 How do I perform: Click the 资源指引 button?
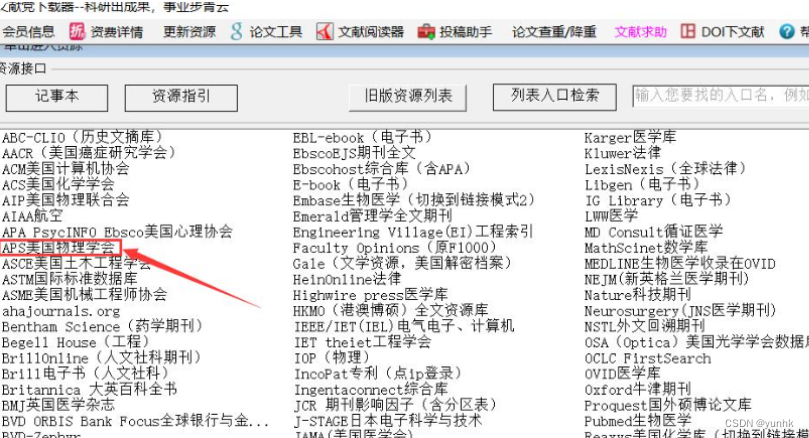click(x=181, y=98)
